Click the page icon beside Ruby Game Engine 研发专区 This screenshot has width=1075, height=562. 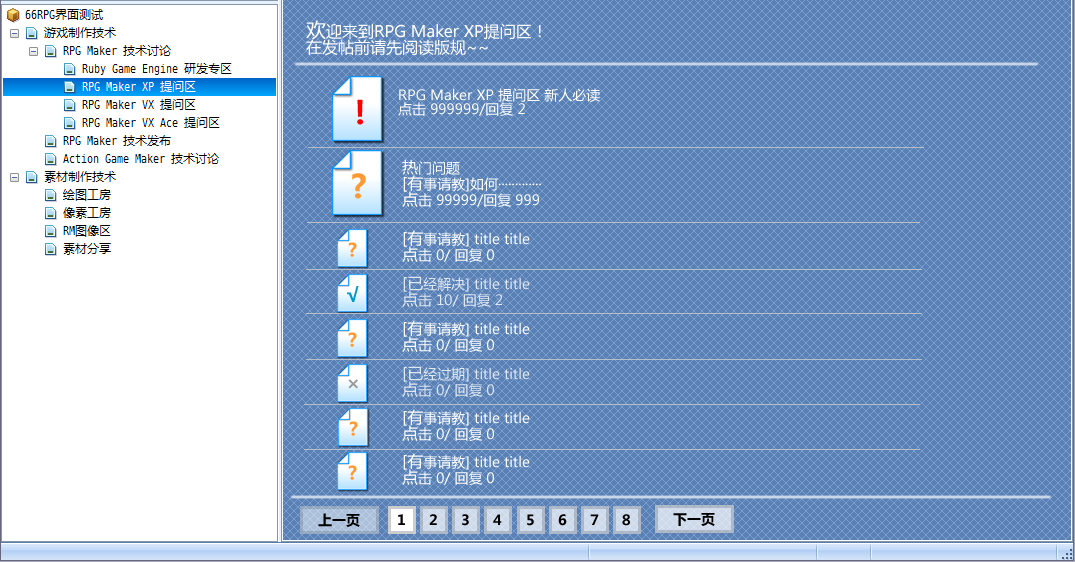pos(69,69)
